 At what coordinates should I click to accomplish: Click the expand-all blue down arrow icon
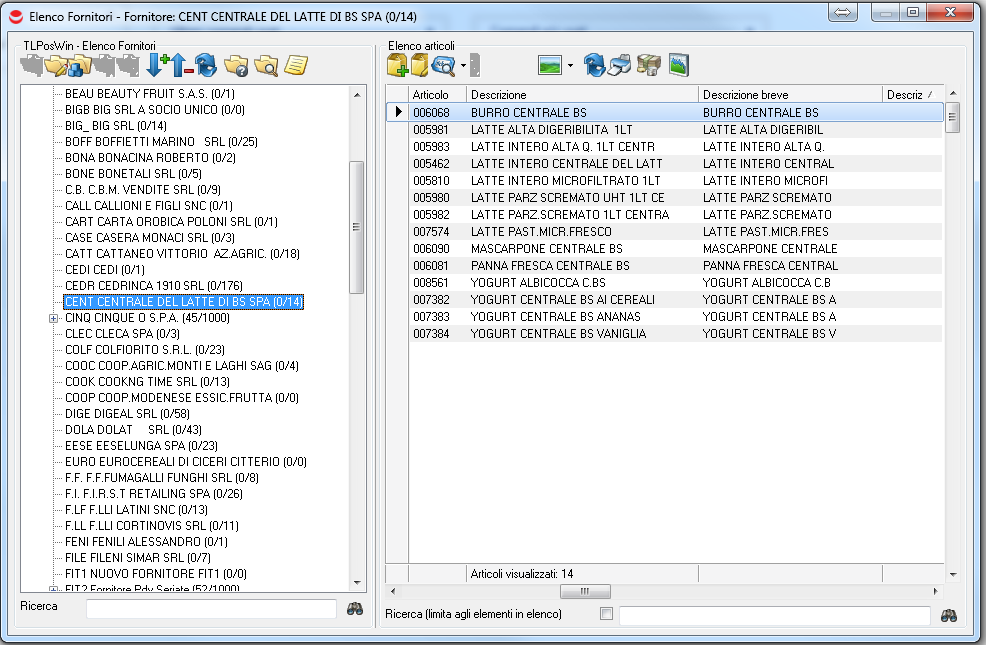156,66
